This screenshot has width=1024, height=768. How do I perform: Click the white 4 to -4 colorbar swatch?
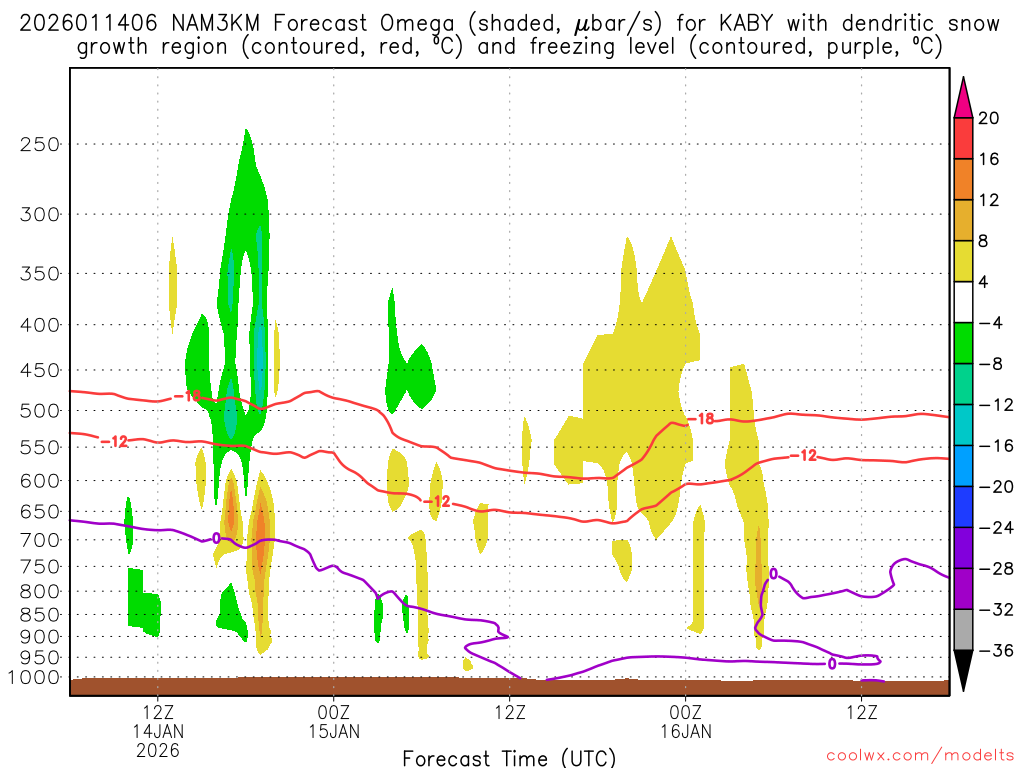pyautogui.click(x=963, y=302)
